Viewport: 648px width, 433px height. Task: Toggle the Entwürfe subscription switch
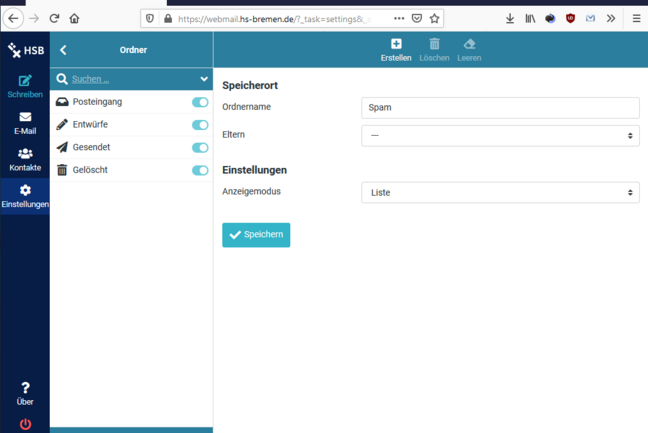200,125
